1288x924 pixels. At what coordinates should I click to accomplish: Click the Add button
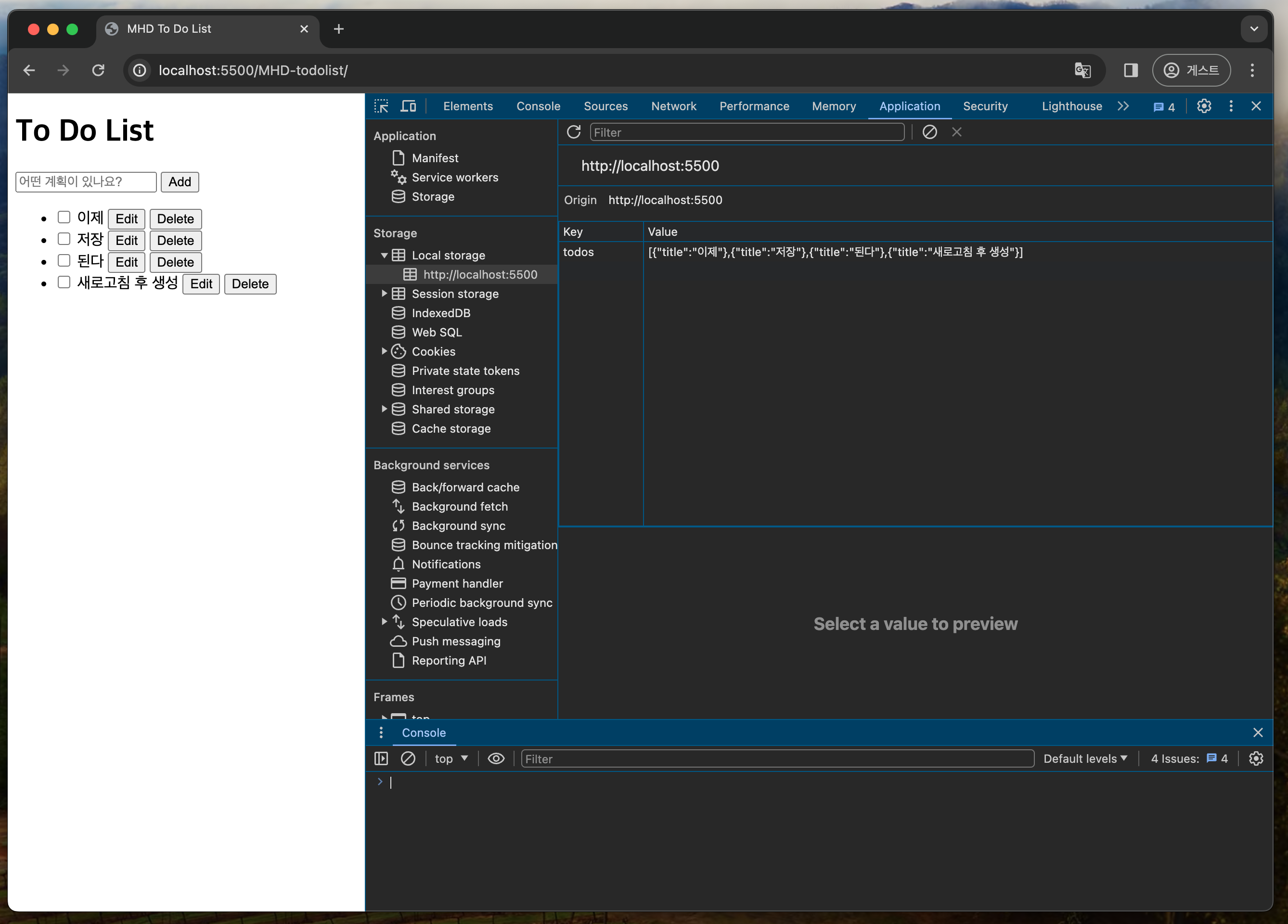point(180,182)
